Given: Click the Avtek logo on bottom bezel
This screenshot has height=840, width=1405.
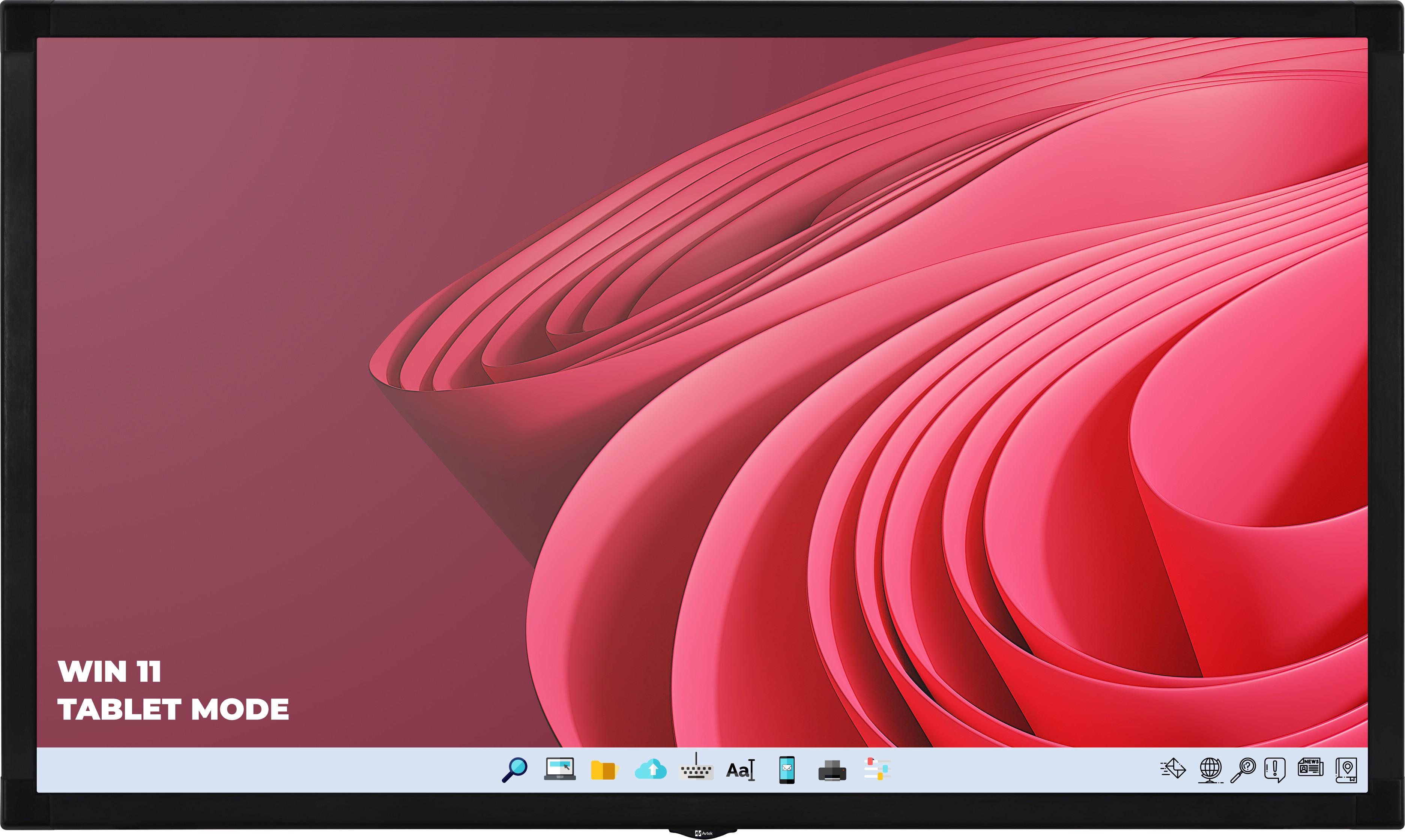Looking at the screenshot, I should tap(703, 833).
